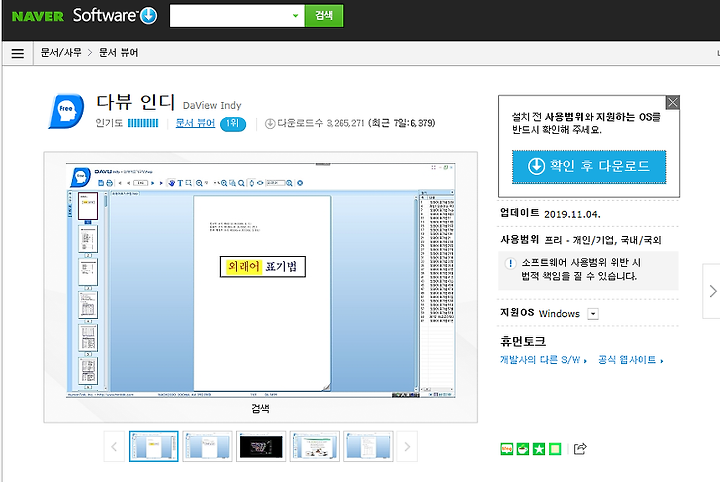Select the dark third screenshot thumbnail
The image size is (720, 482).
(x=261, y=446)
